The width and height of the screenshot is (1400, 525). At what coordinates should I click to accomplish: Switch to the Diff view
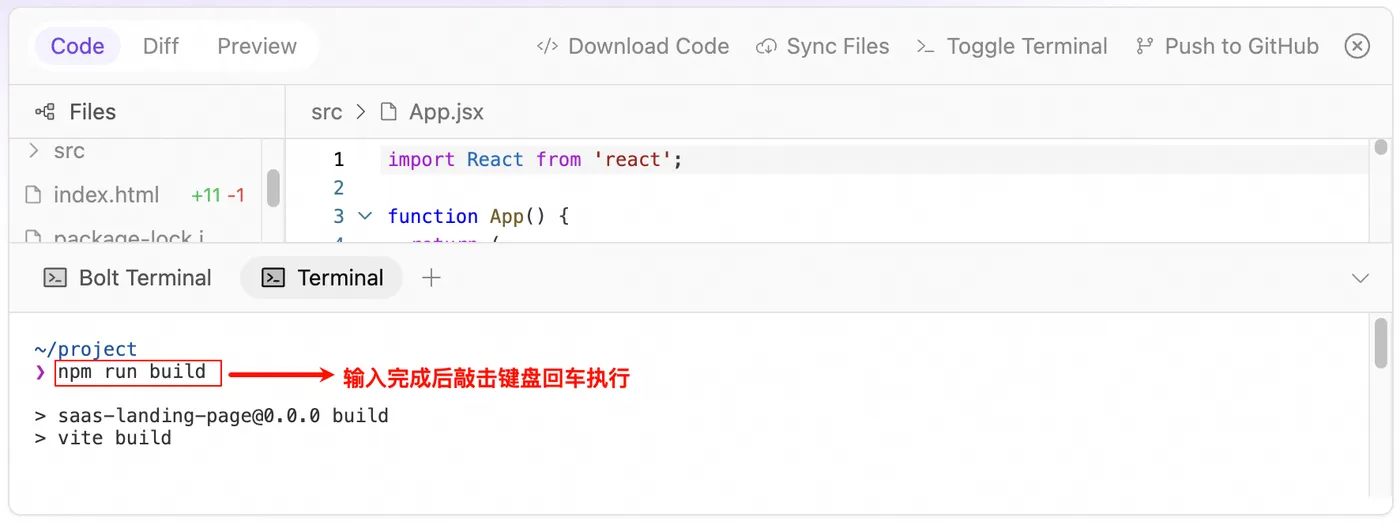(x=161, y=46)
